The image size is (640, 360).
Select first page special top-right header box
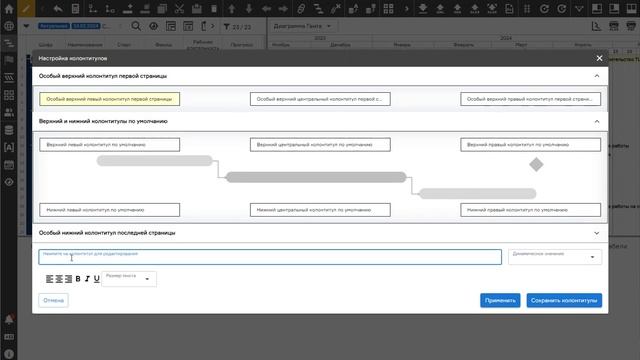tap(531, 99)
